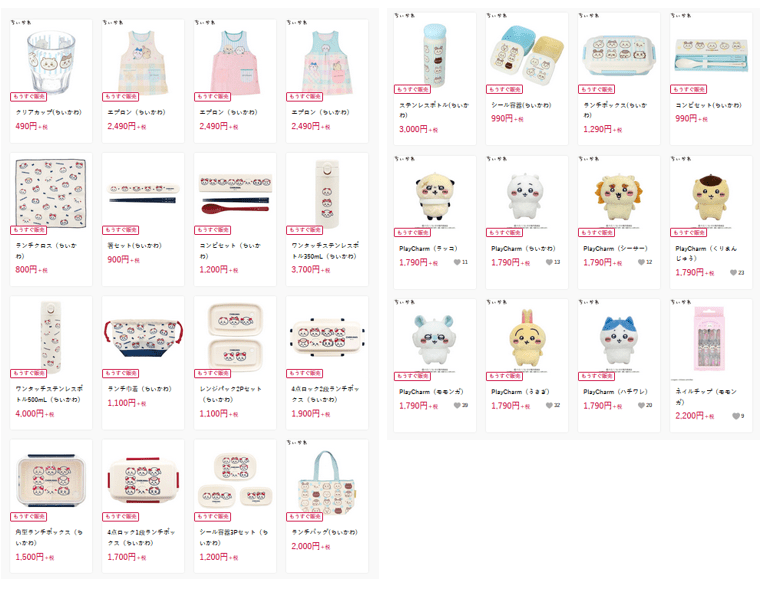Select the lunch cloth product image
This screenshot has width=761, height=591.
[x=51, y=193]
